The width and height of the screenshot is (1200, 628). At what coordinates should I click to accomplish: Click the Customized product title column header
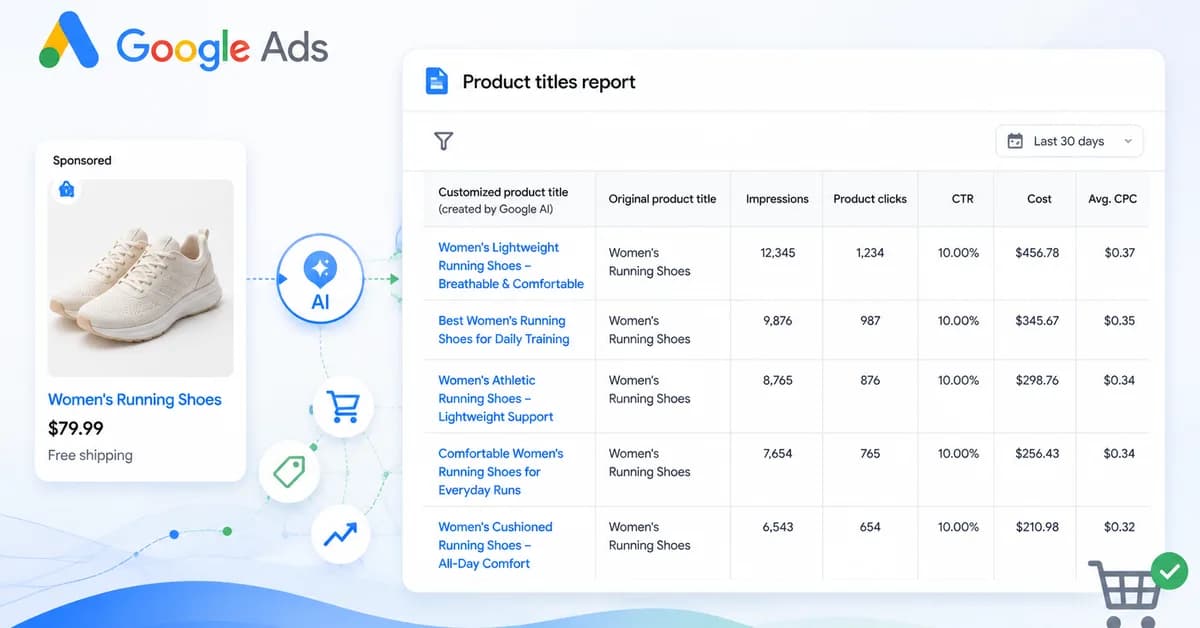click(503, 200)
